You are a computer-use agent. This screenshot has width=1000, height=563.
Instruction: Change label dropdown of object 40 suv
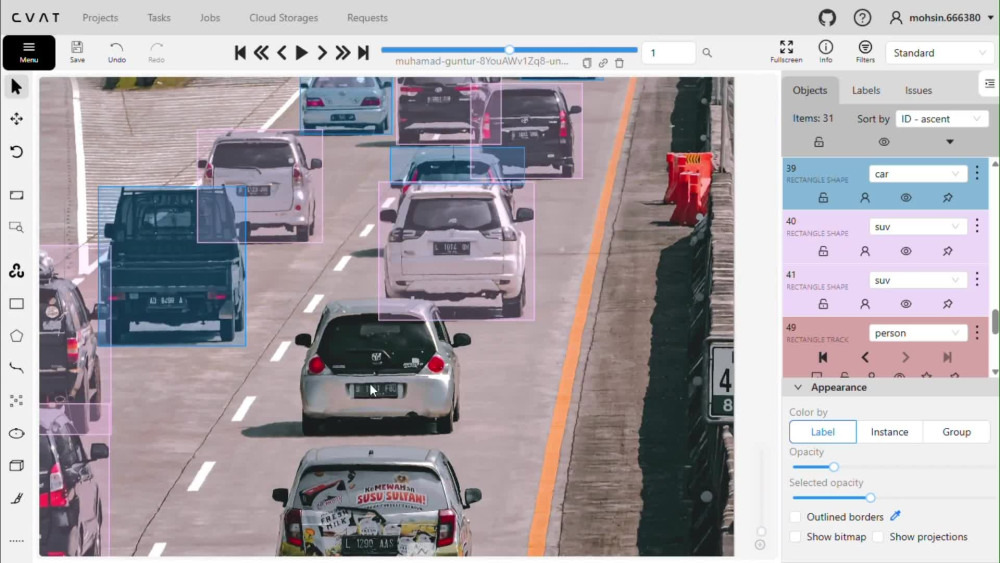pos(917,227)
